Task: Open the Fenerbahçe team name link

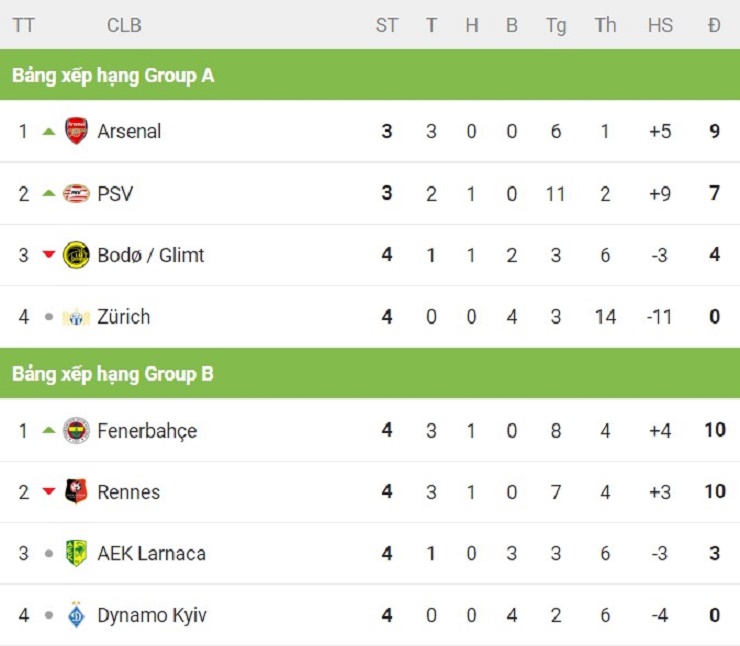Action: 147,431
